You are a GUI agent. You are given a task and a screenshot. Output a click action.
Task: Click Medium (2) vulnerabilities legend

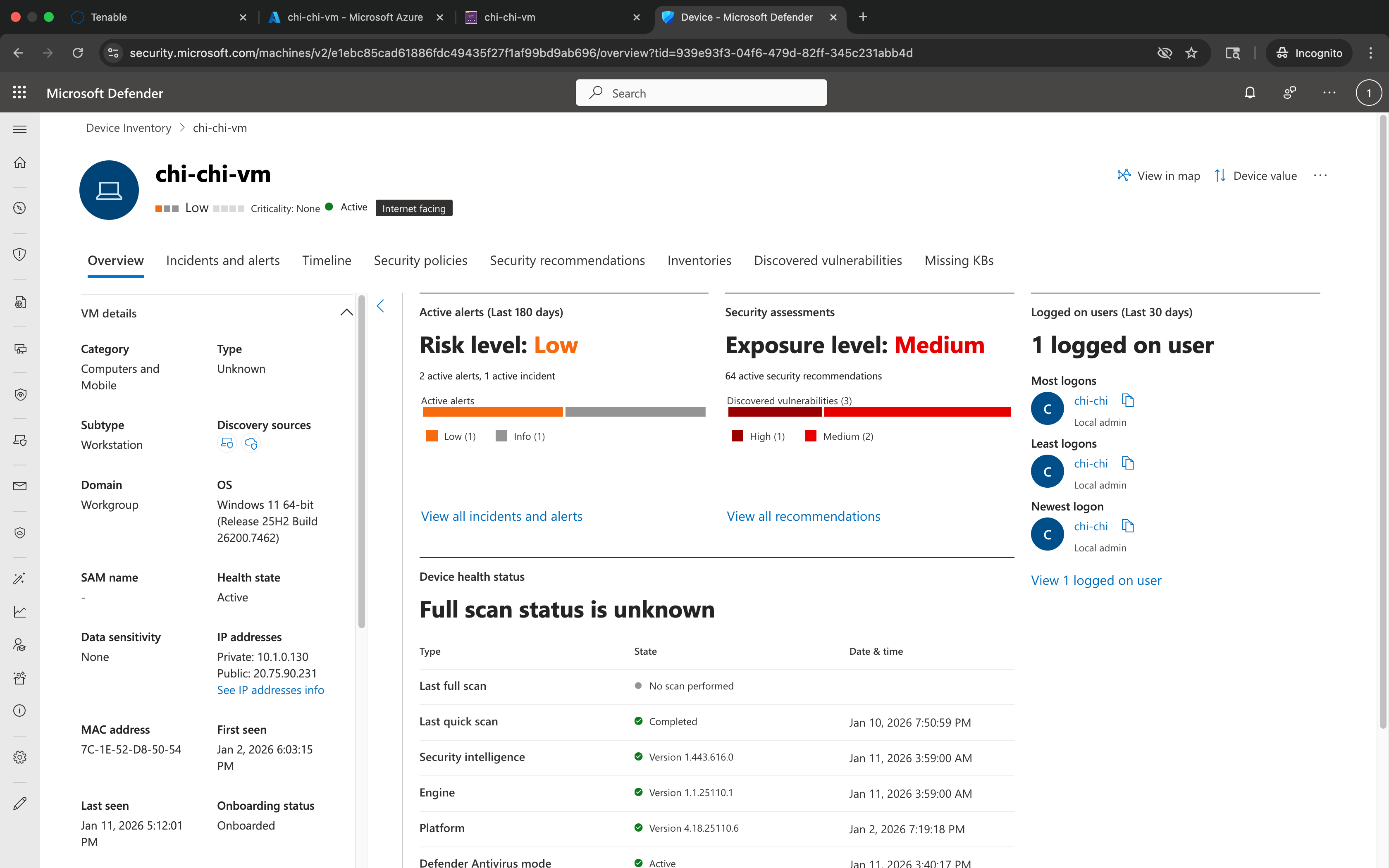coord(838,436)
